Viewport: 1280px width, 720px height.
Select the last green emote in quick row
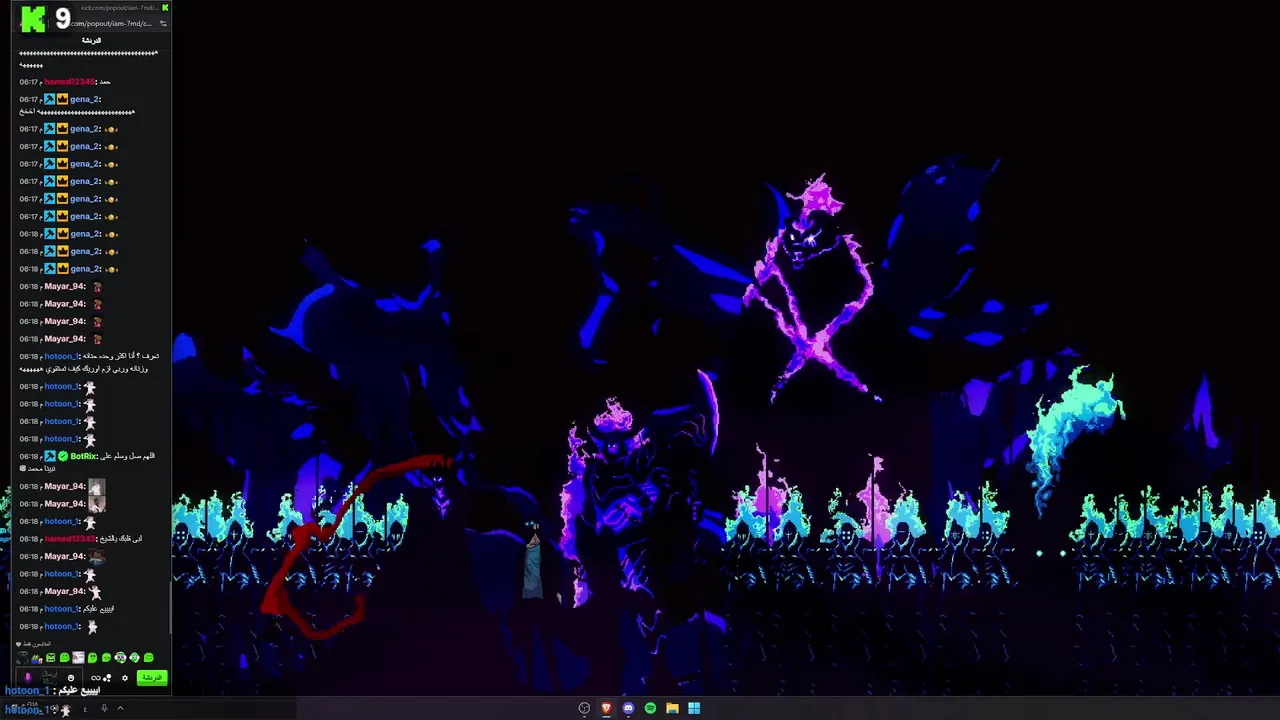149,657
